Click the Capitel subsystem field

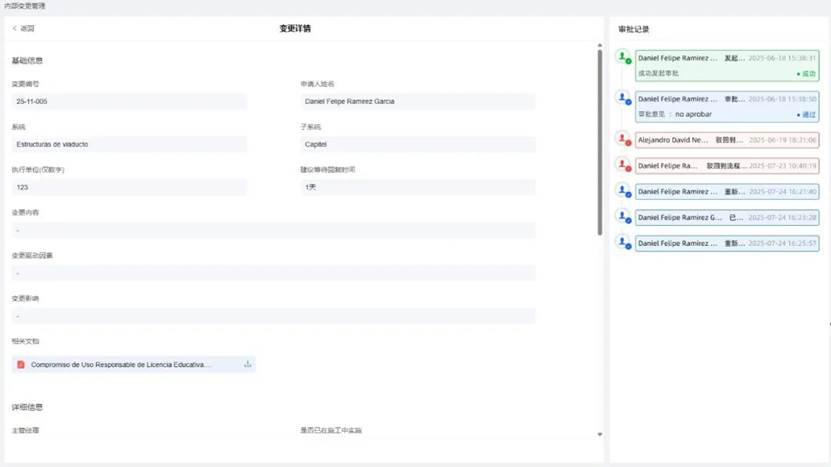(418, 144)
